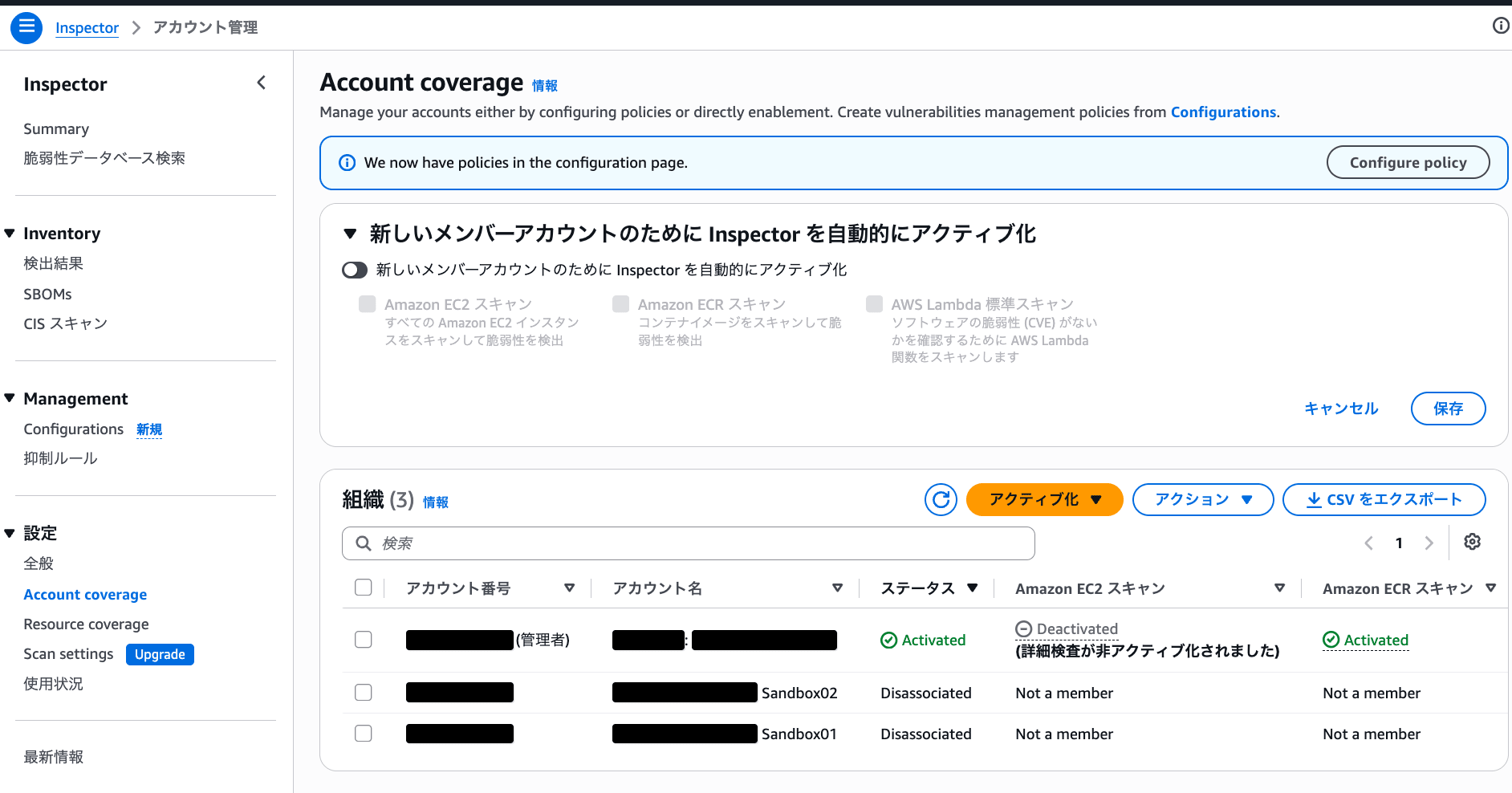The width and height of the screenshot is (1512, 793).
Task: Refresh the organization accounts table
Action: click(941, 499)
